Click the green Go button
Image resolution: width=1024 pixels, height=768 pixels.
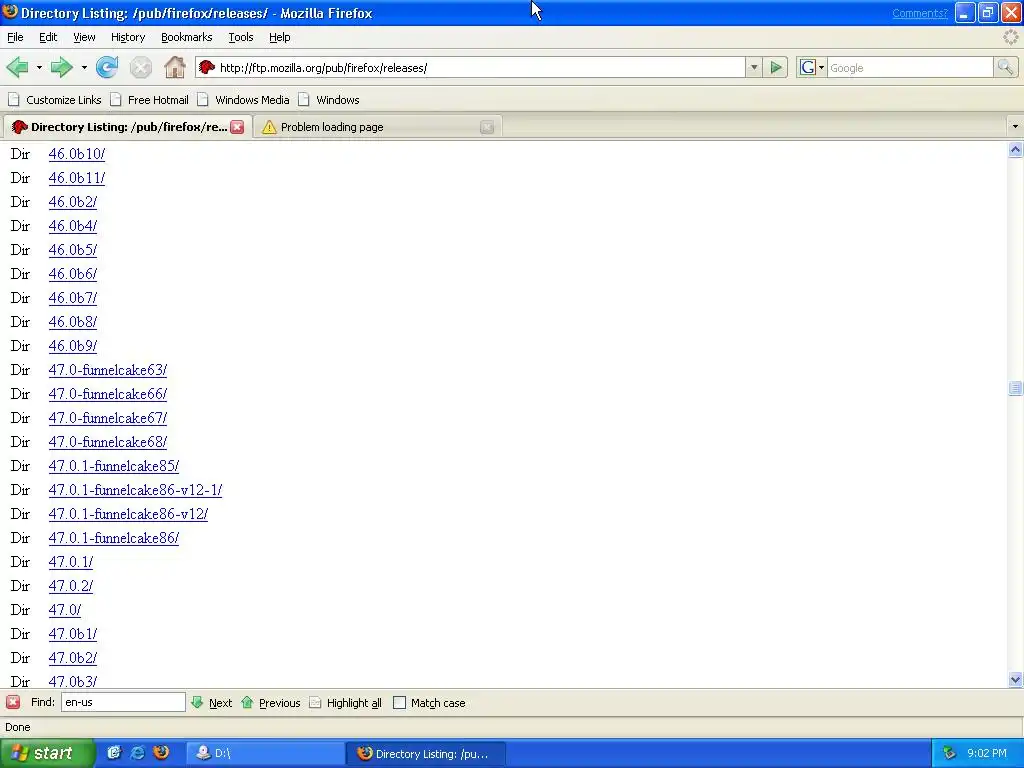[776, 67]
